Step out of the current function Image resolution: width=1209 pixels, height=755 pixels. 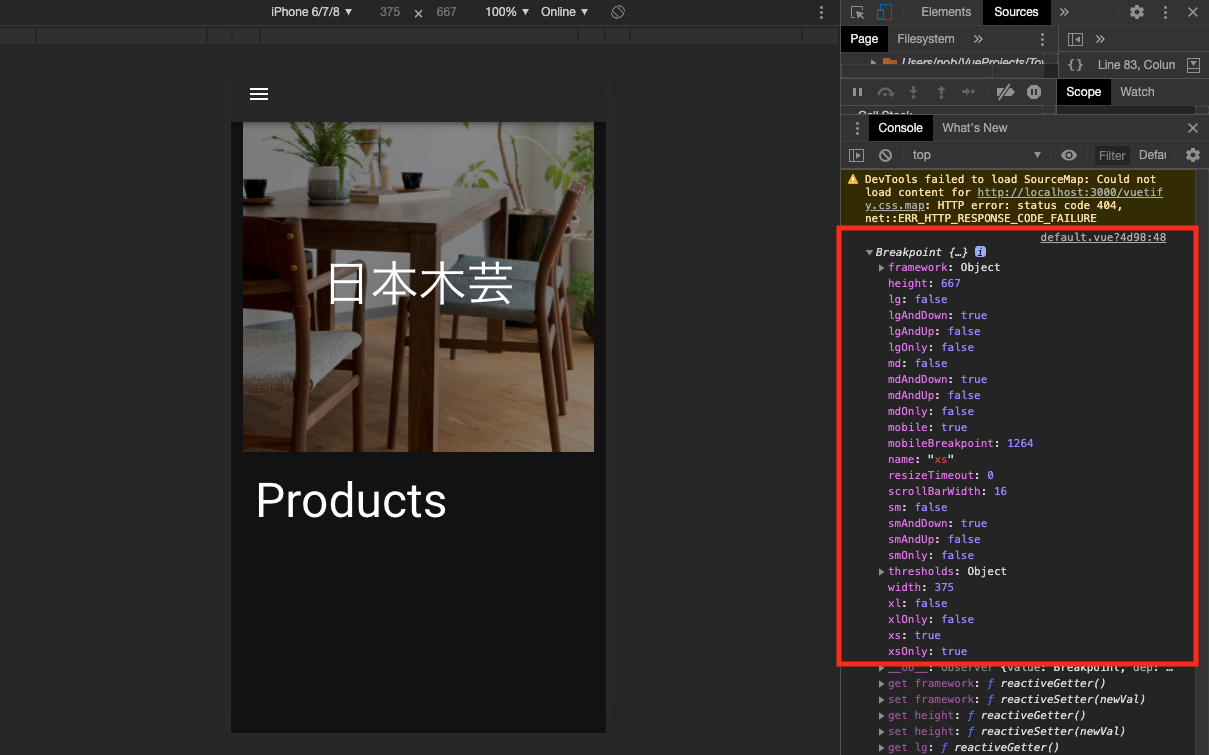click(941, 92)
